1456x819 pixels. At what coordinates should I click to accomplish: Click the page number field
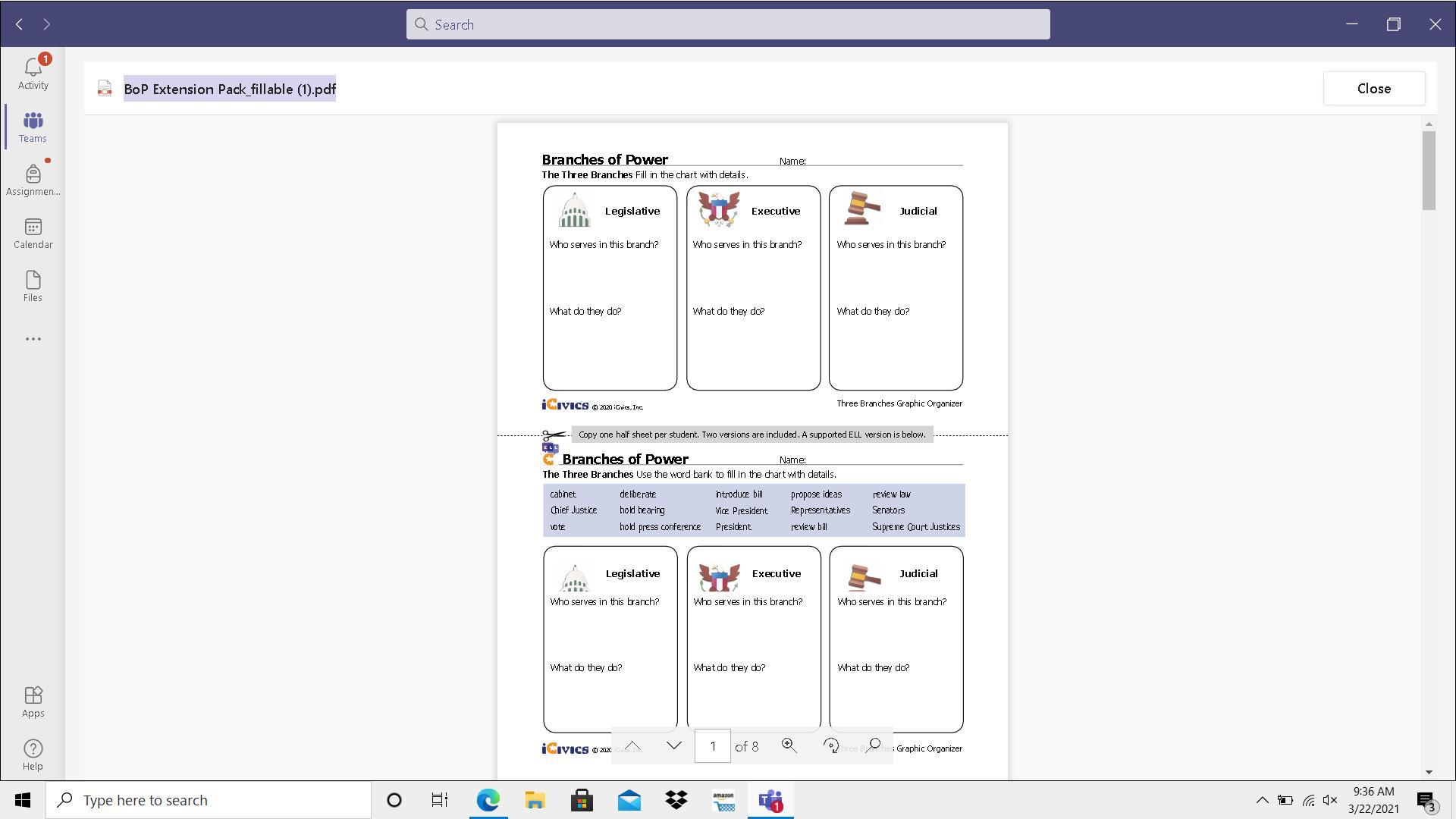click(712, 747)
